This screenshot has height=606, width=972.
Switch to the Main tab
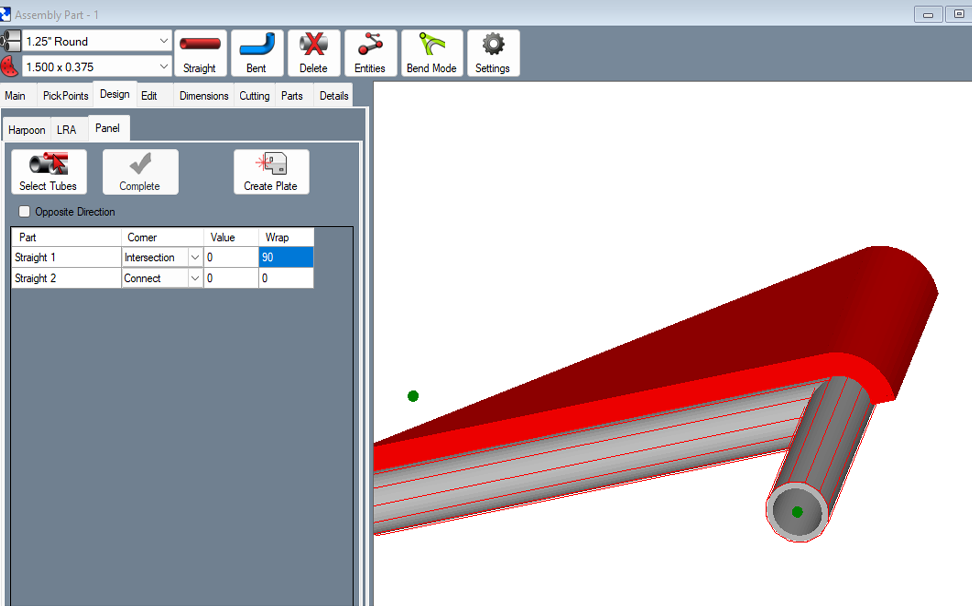(x=15, y=95)
